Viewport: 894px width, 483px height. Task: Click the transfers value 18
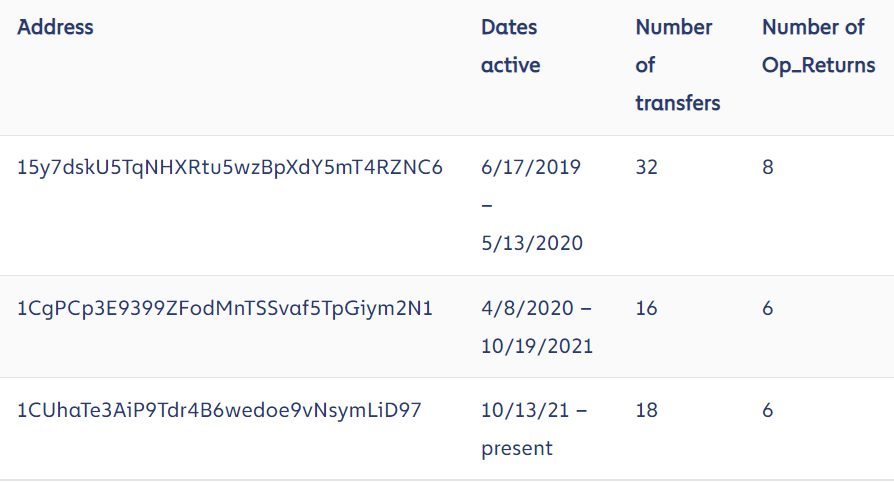(x=646, y=411)
